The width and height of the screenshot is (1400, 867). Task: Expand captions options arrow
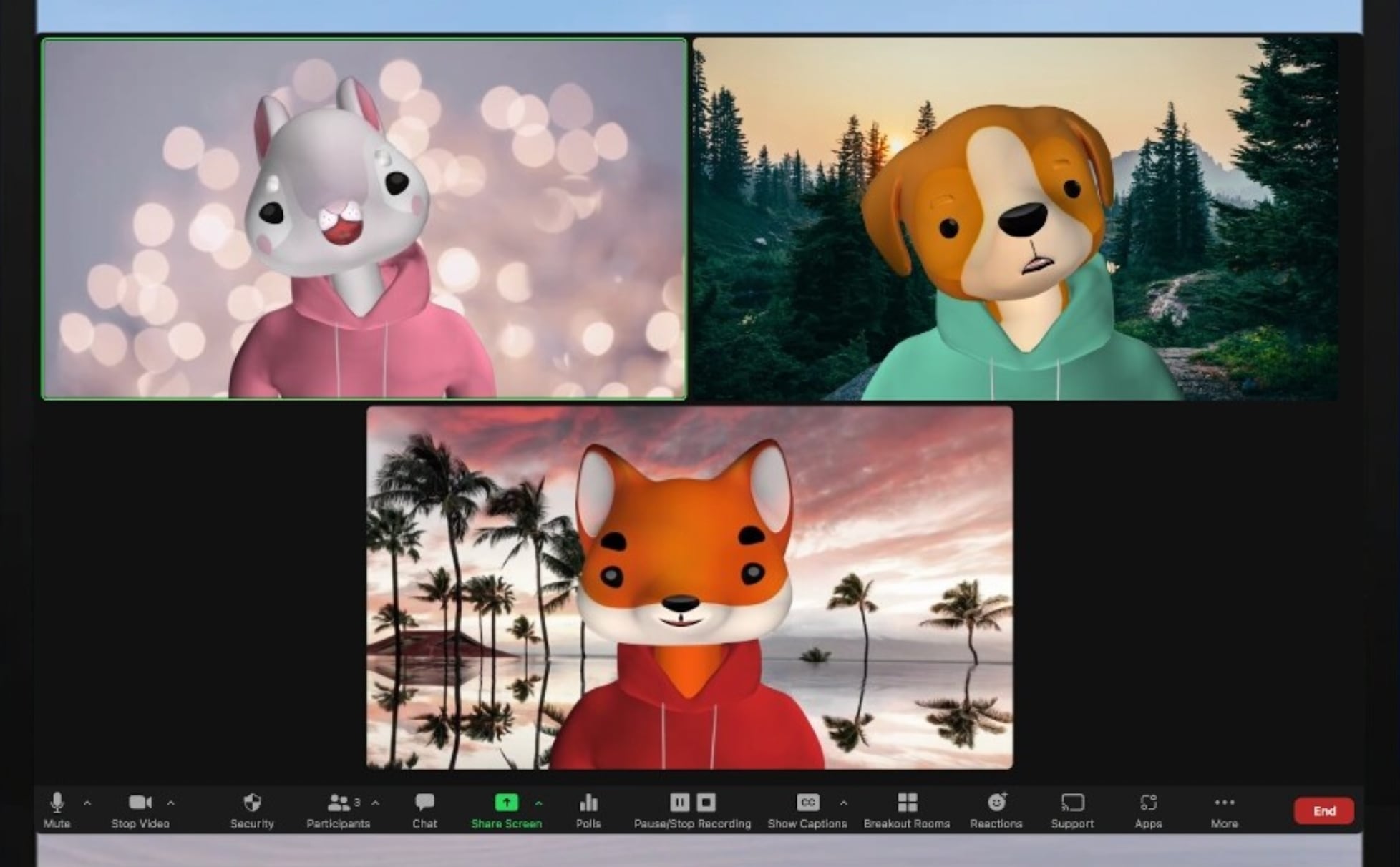(844, 803)
